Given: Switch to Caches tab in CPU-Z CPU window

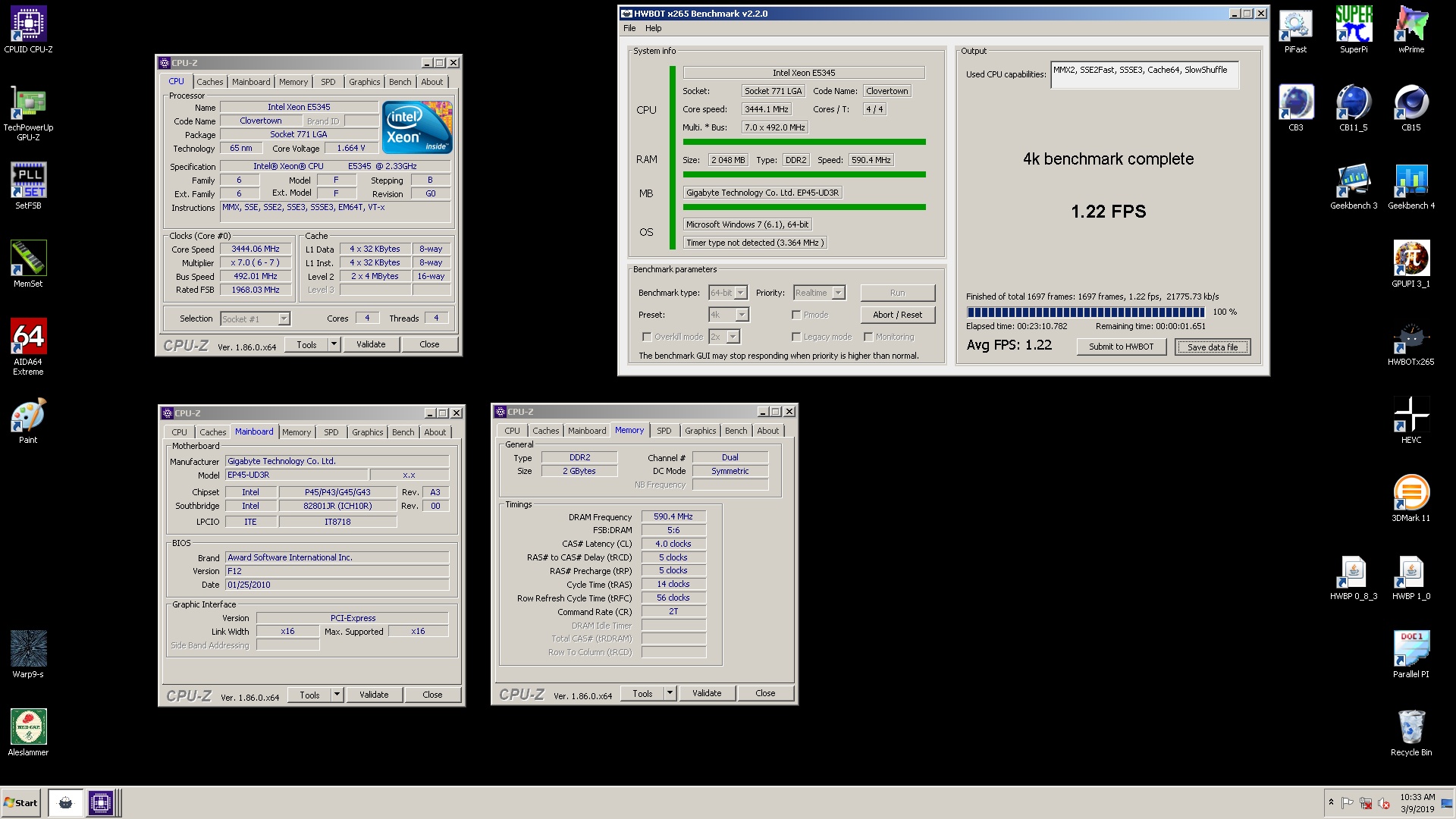Looking at the screenshot, I should [x=210, y=82].
